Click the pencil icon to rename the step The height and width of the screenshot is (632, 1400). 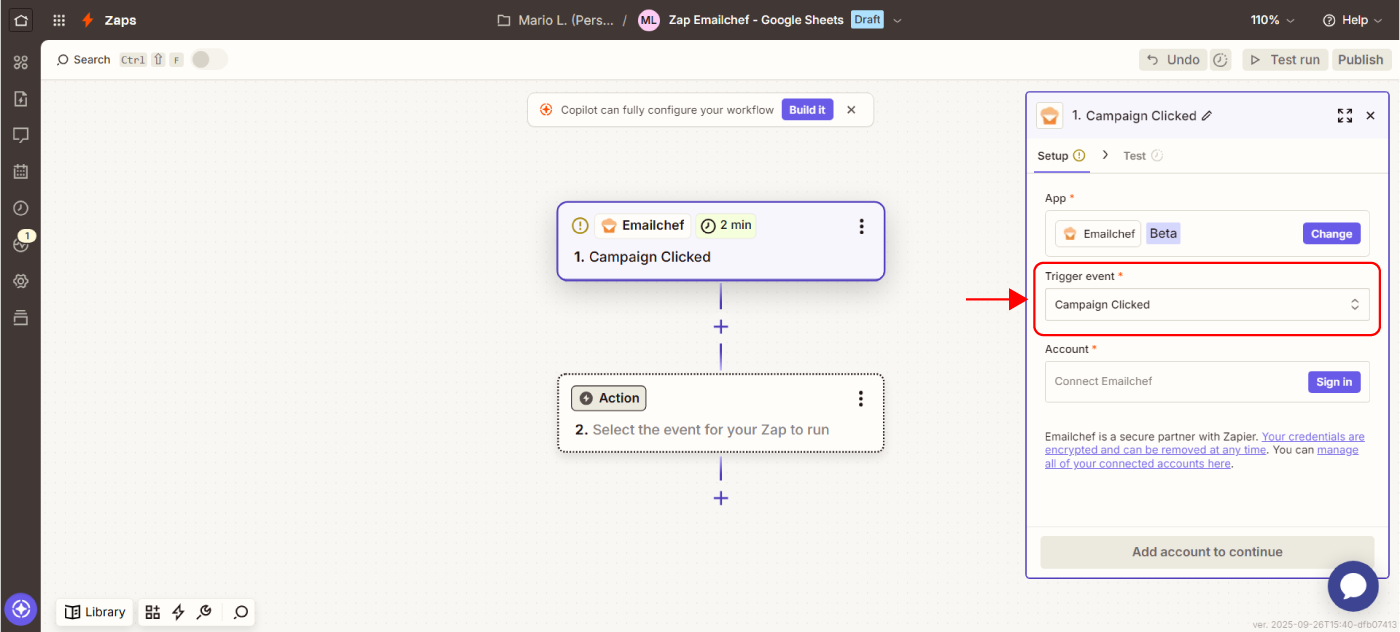(x=1207, y=116)
